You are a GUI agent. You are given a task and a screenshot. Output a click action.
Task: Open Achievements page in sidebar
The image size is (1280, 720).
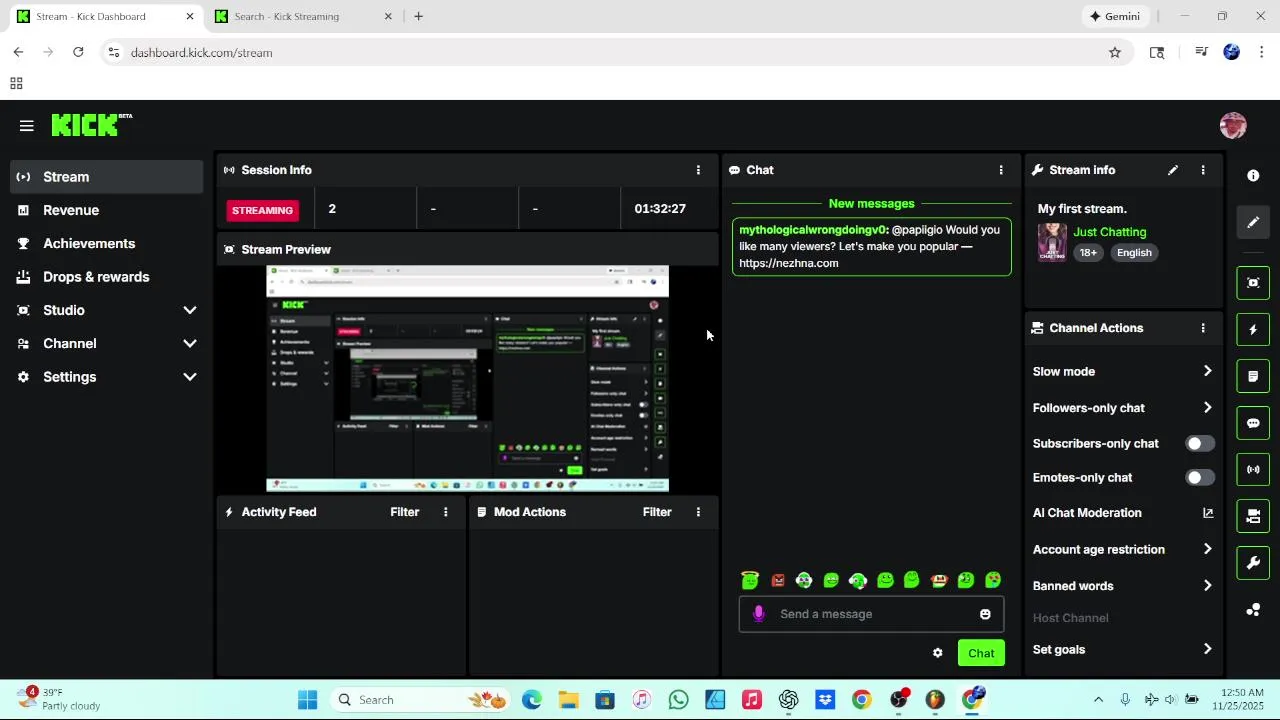107,243
